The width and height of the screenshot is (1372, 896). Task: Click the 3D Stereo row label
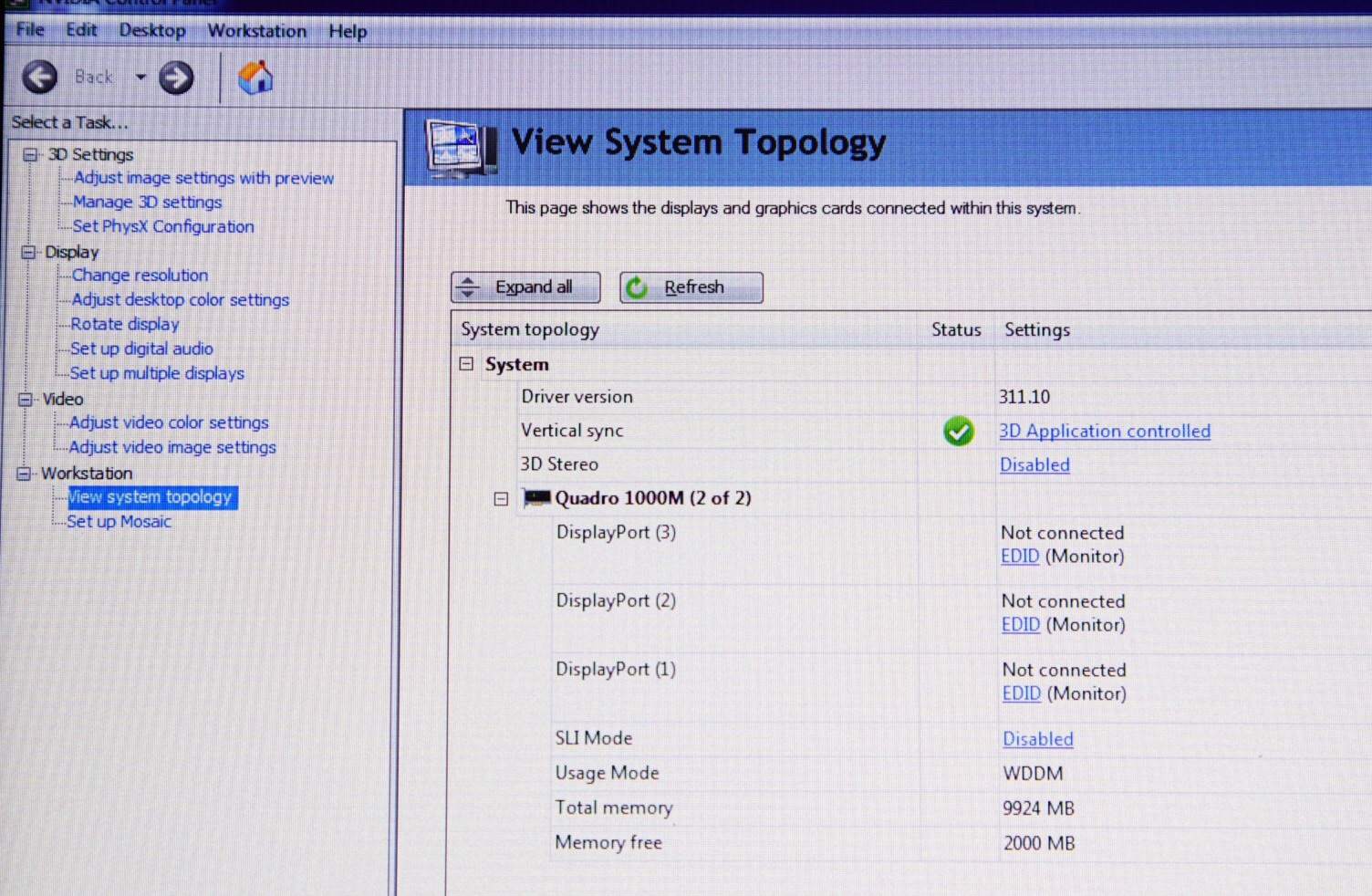(x=559, y=464)
